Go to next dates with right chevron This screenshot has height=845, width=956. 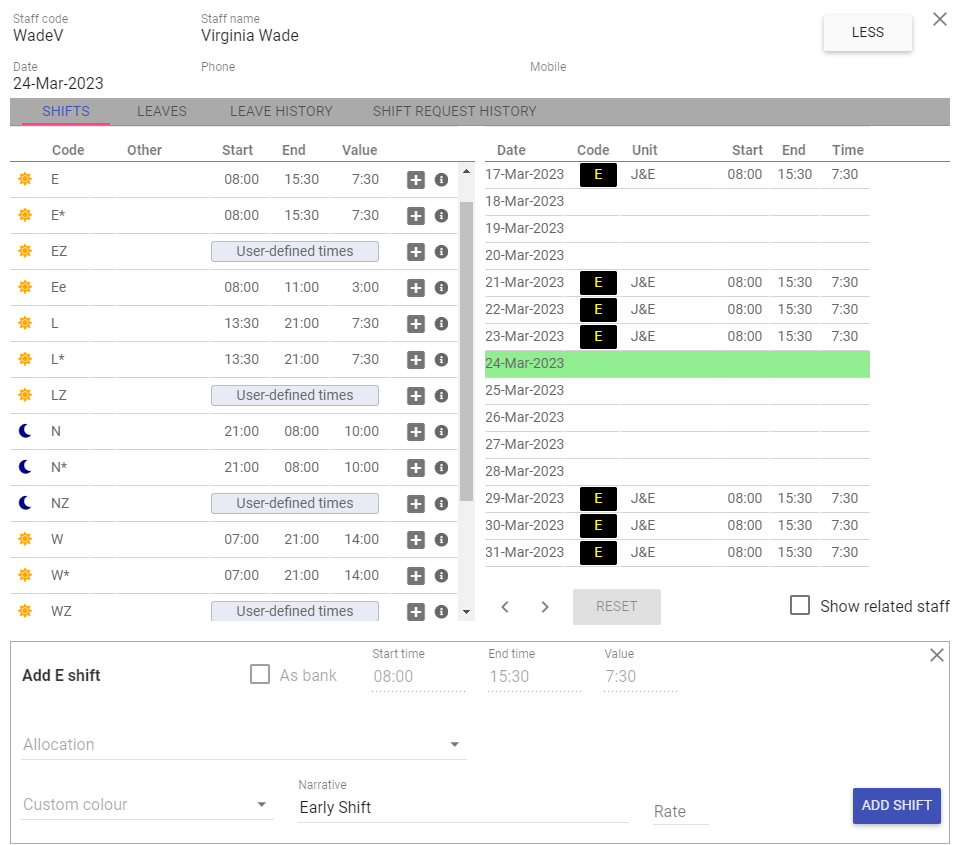[545, 607]
